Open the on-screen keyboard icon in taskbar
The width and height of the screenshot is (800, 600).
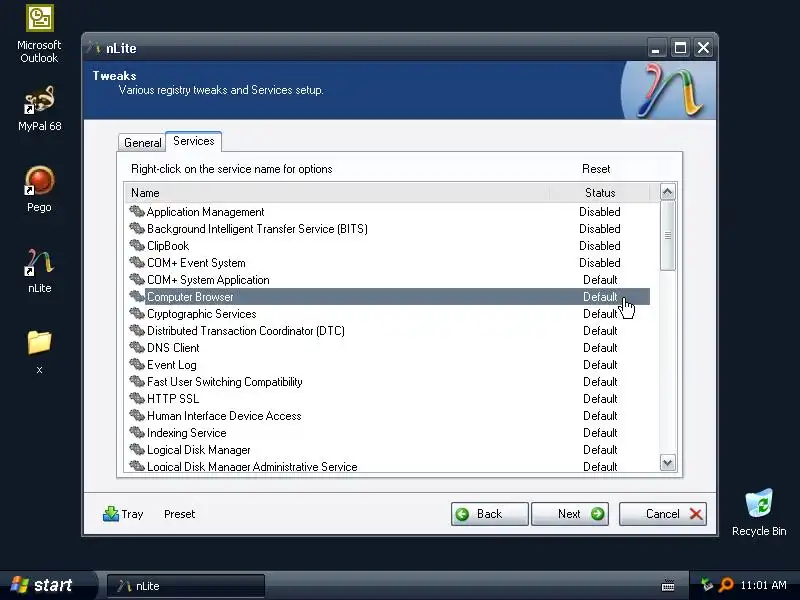[668, 585]
